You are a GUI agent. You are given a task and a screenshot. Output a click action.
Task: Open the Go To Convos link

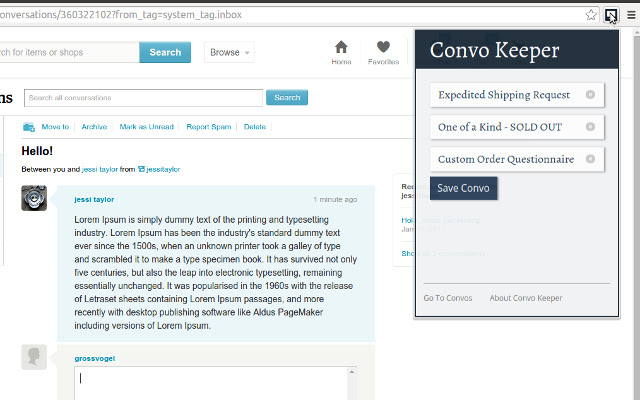pos(447,298)
